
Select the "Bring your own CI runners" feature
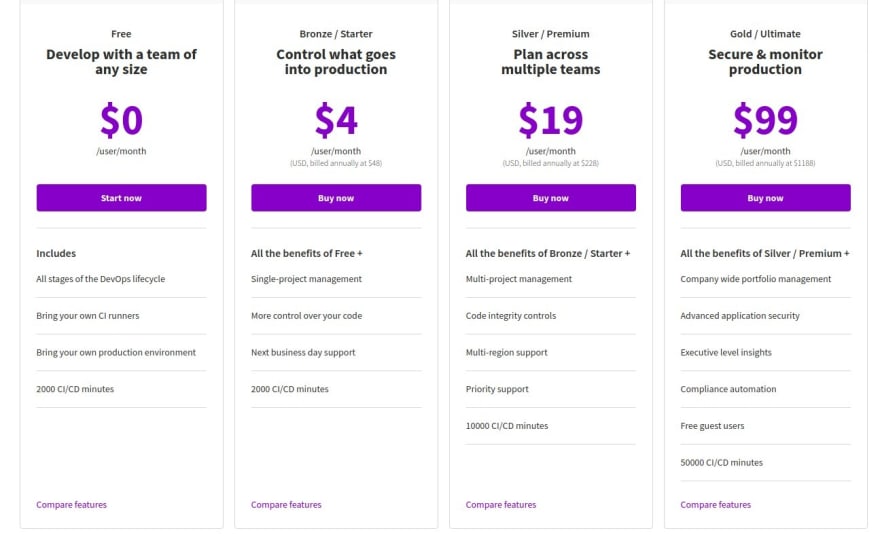88,316
